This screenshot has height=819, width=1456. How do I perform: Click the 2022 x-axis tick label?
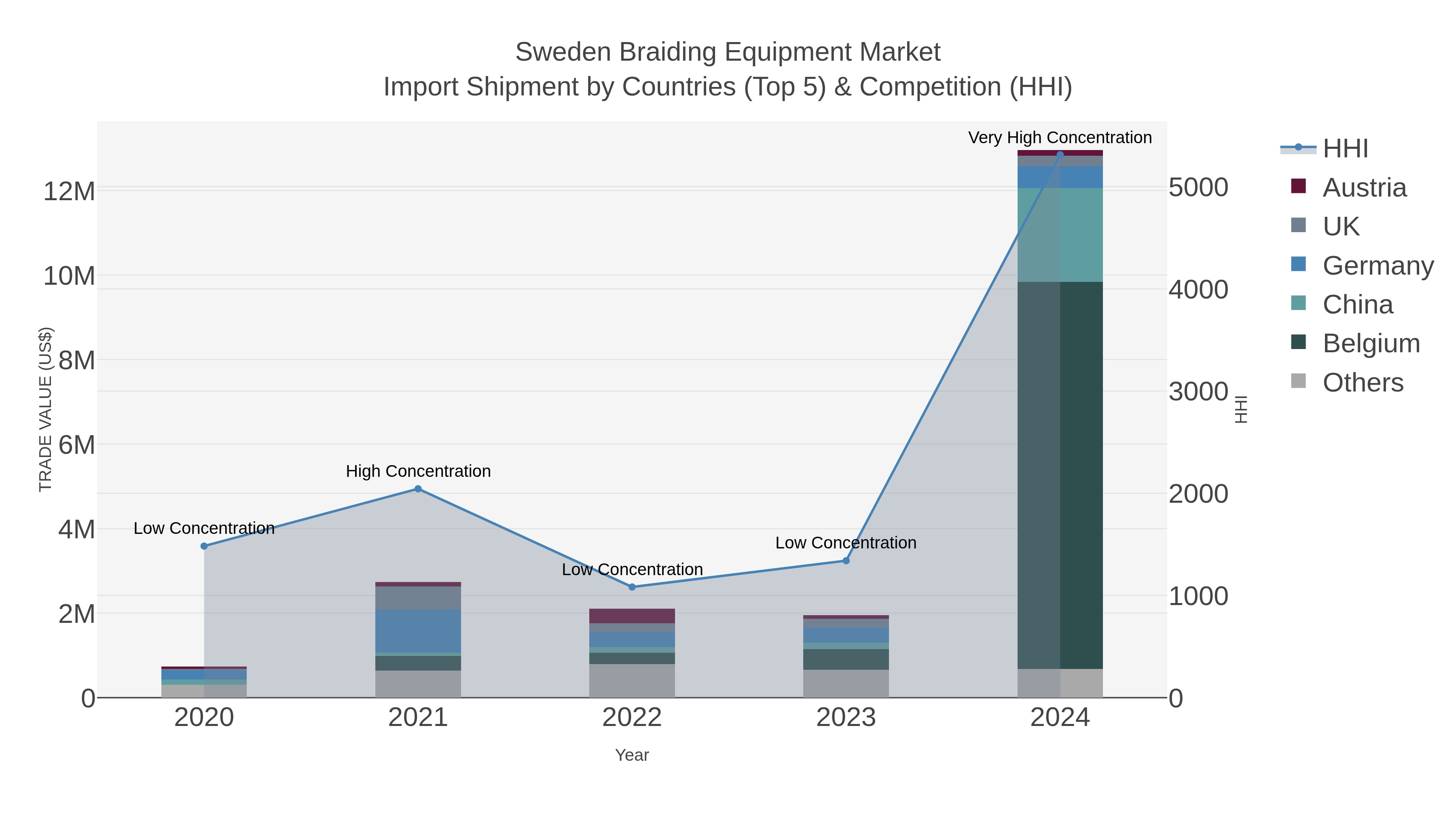tap(632, 718)
